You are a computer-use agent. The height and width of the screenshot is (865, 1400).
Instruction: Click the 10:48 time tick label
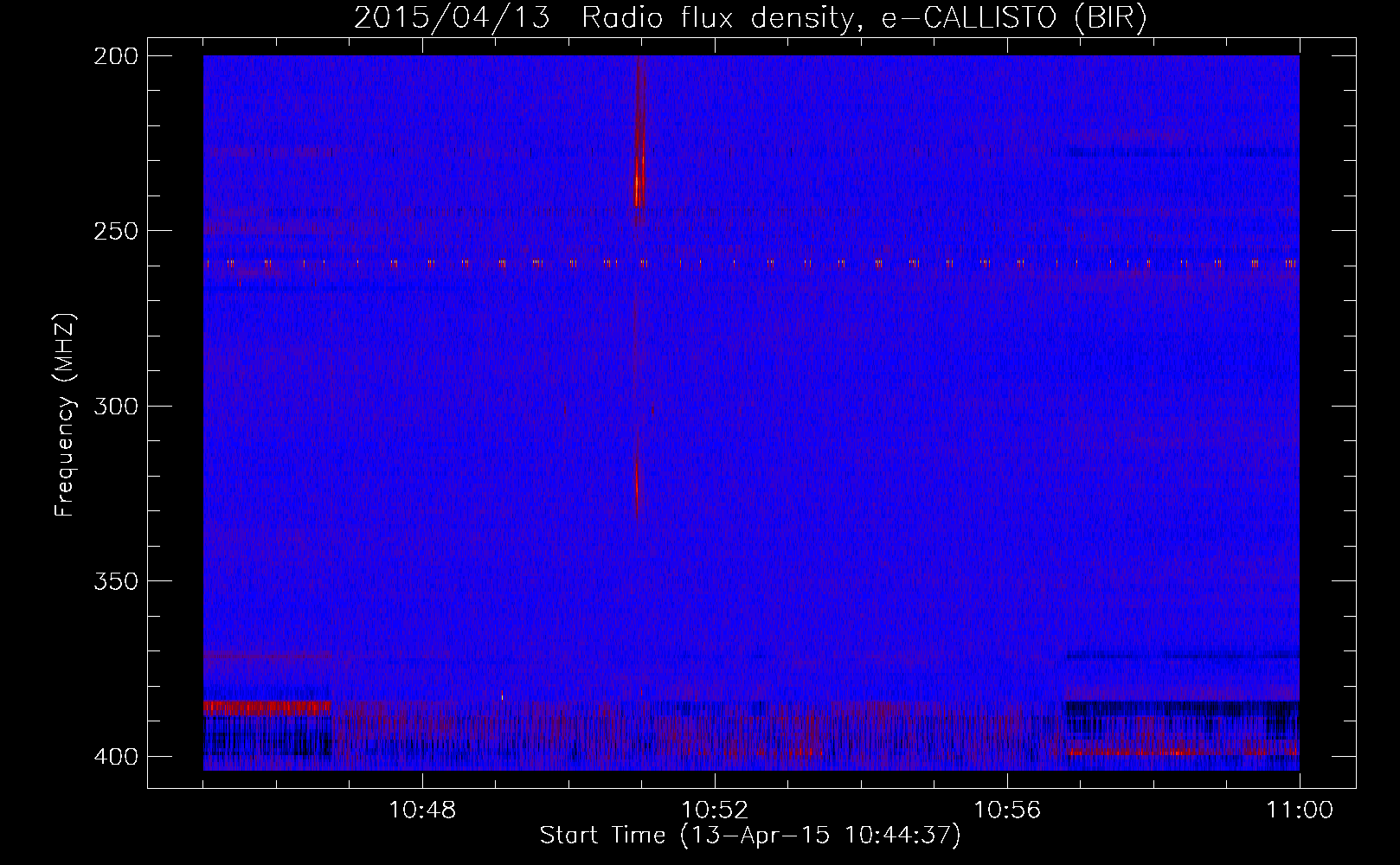[x=422, y=811]
